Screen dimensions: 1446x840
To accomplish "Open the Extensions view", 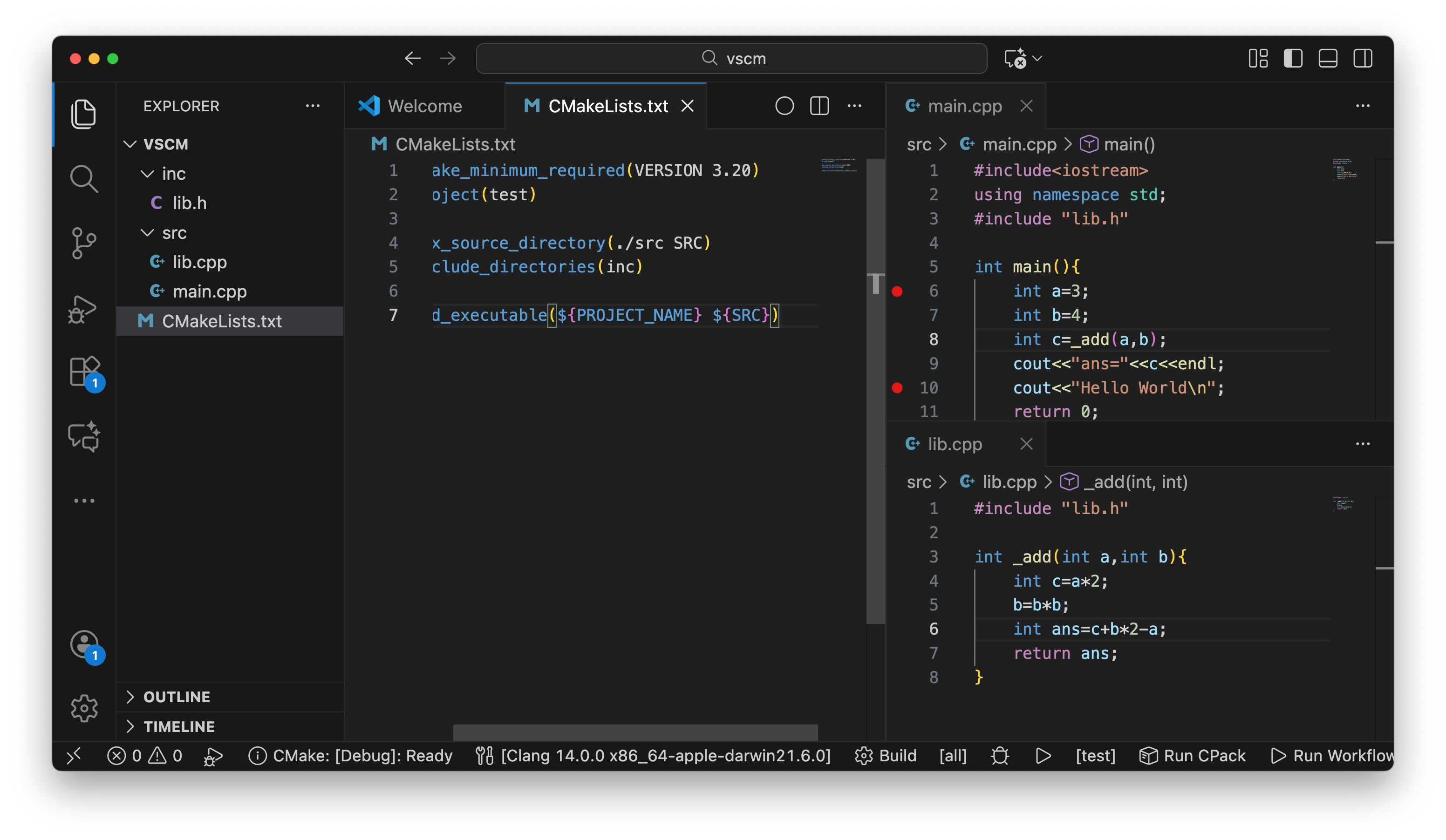I will 84,372.
